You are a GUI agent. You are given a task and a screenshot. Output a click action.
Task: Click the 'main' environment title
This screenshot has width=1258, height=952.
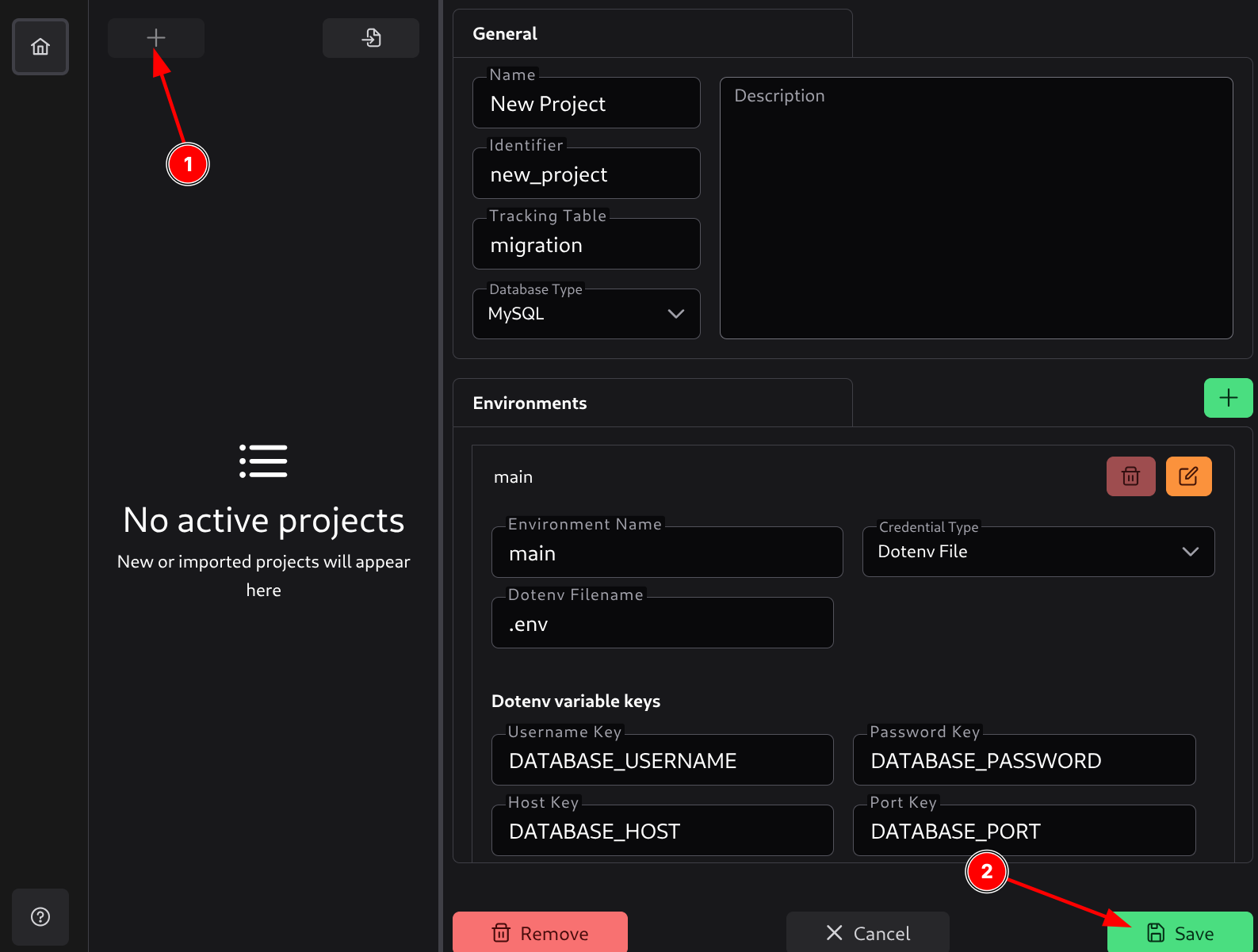pos(514,477)
